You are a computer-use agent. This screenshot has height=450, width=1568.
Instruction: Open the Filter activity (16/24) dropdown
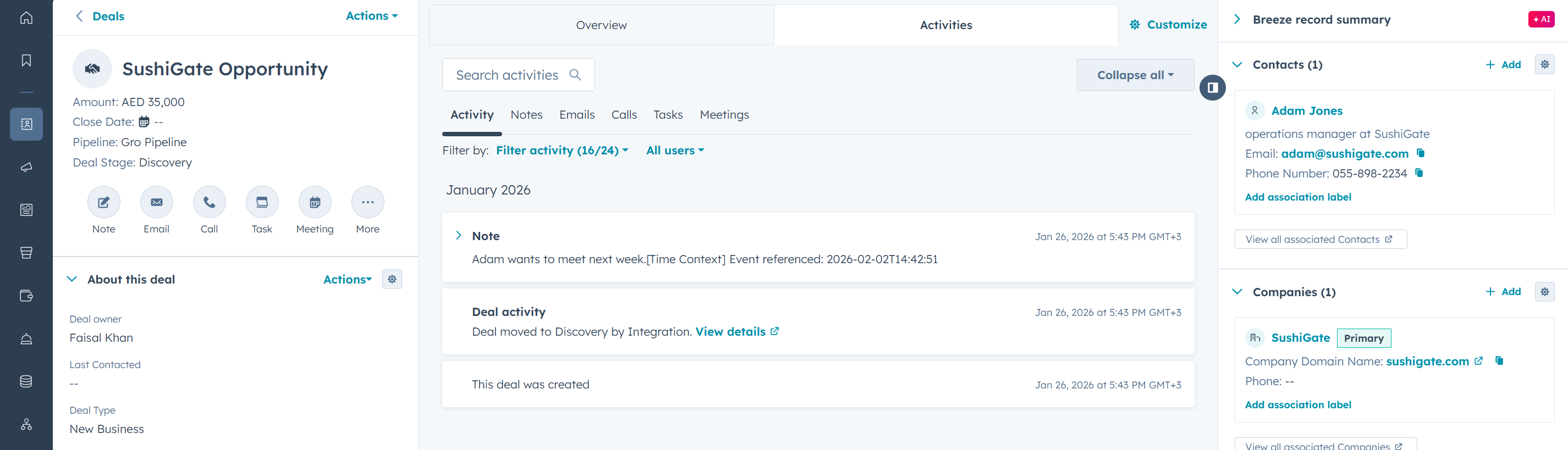[562, 150]
